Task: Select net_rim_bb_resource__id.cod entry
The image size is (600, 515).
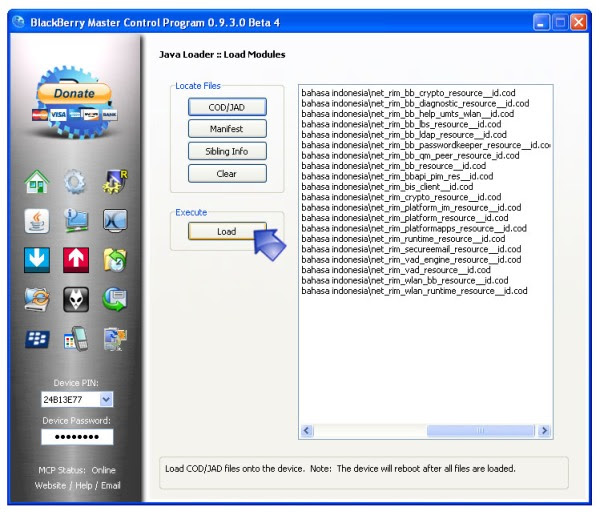Action: pyautogui.click(x=393, y=166)
